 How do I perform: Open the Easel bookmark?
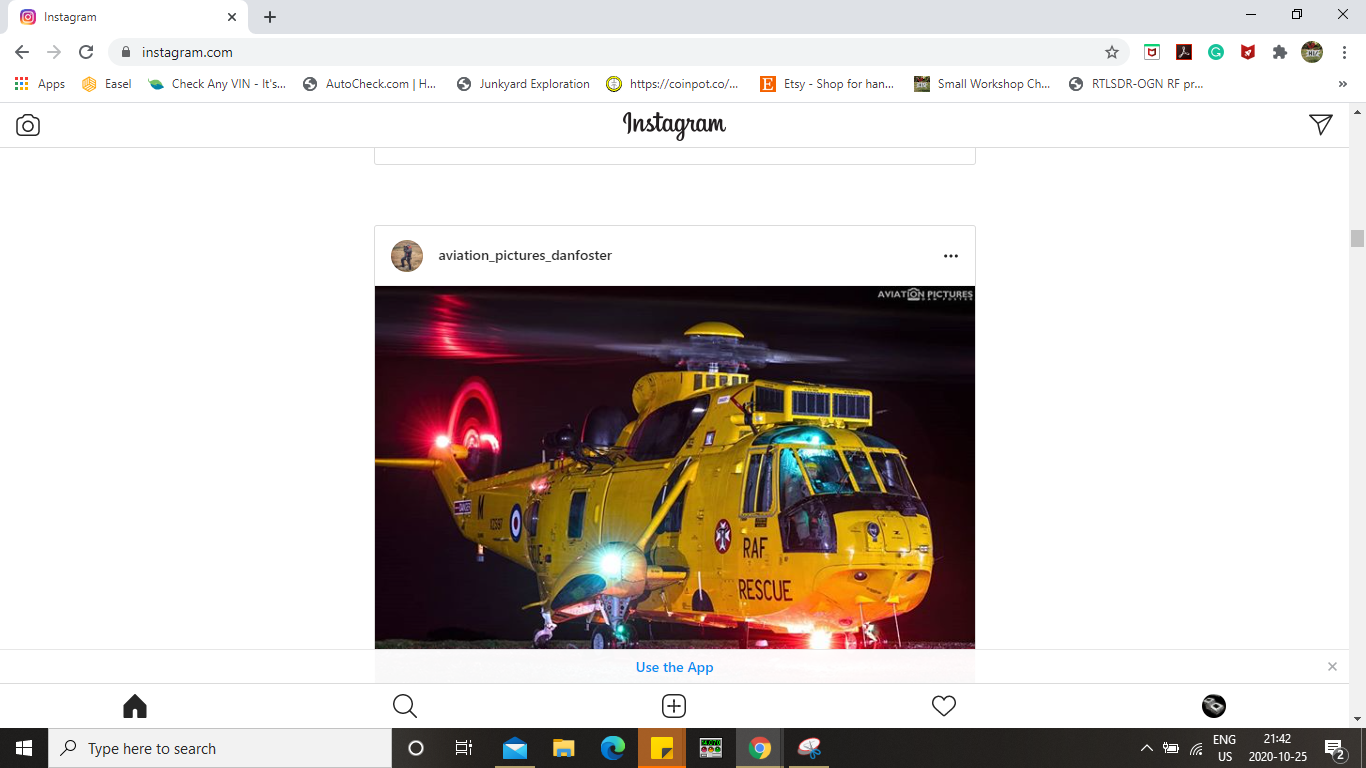[x=107, y=84]
